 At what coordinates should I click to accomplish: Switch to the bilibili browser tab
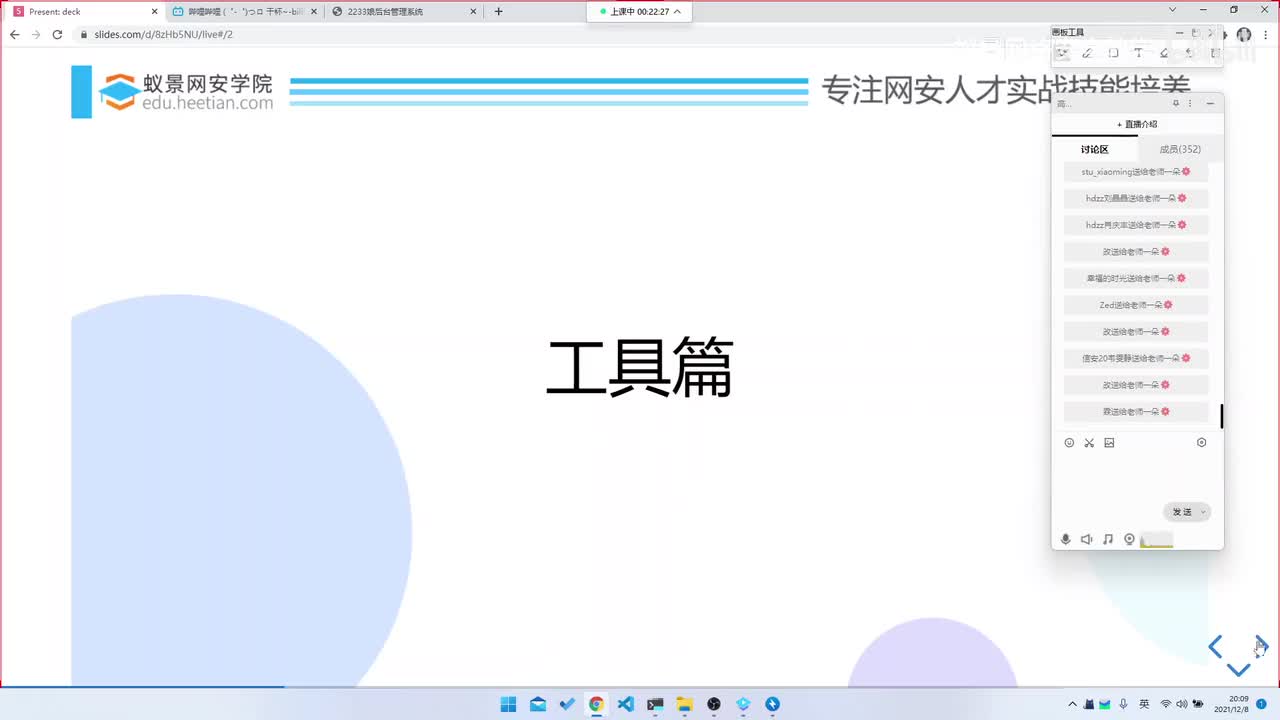click(x=243, y=11)
